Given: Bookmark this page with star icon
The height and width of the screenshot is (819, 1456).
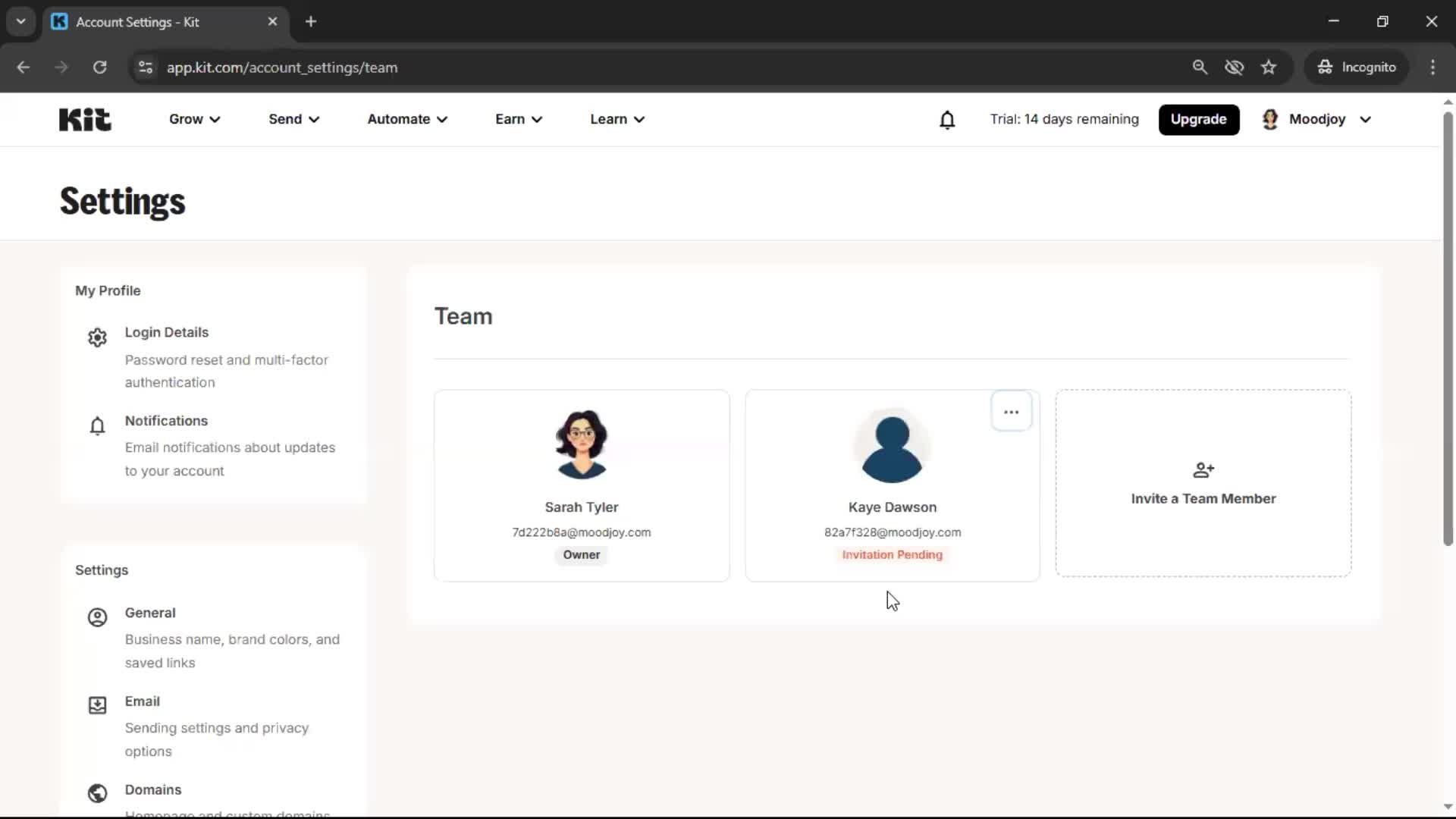Looking at the screenshot, I should click(1269, 67).
